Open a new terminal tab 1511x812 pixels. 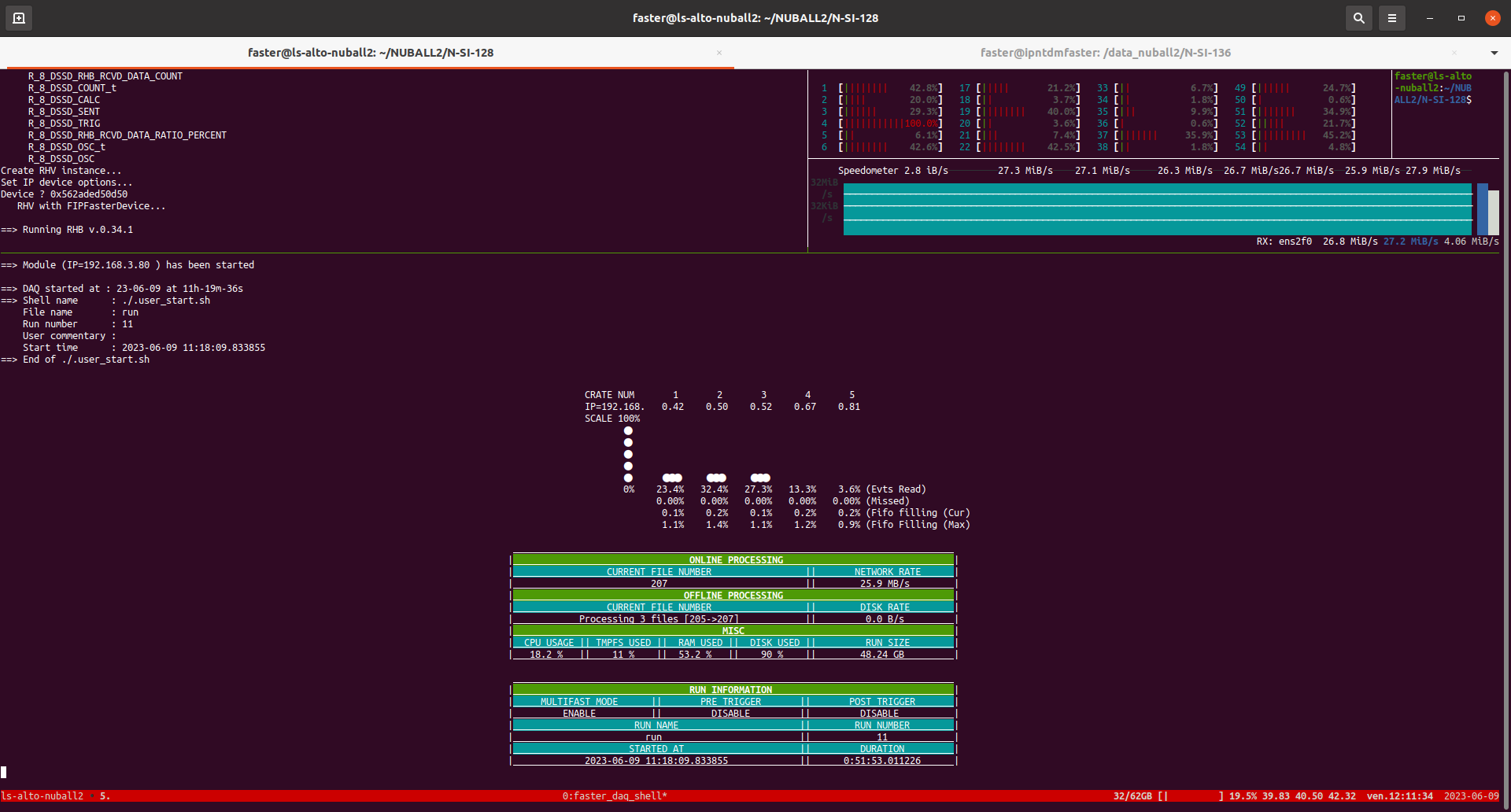pos(19,17)
